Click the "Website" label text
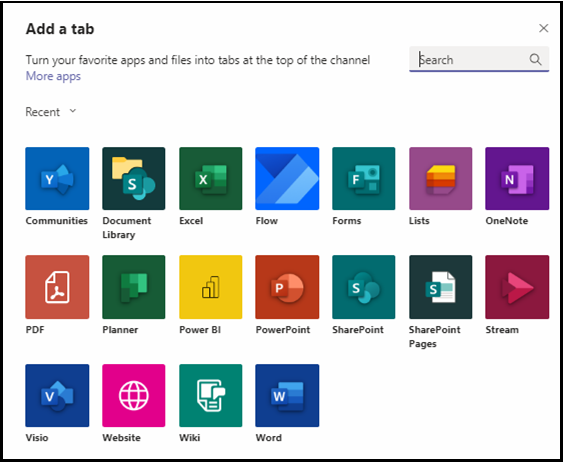 pos(121,438)
